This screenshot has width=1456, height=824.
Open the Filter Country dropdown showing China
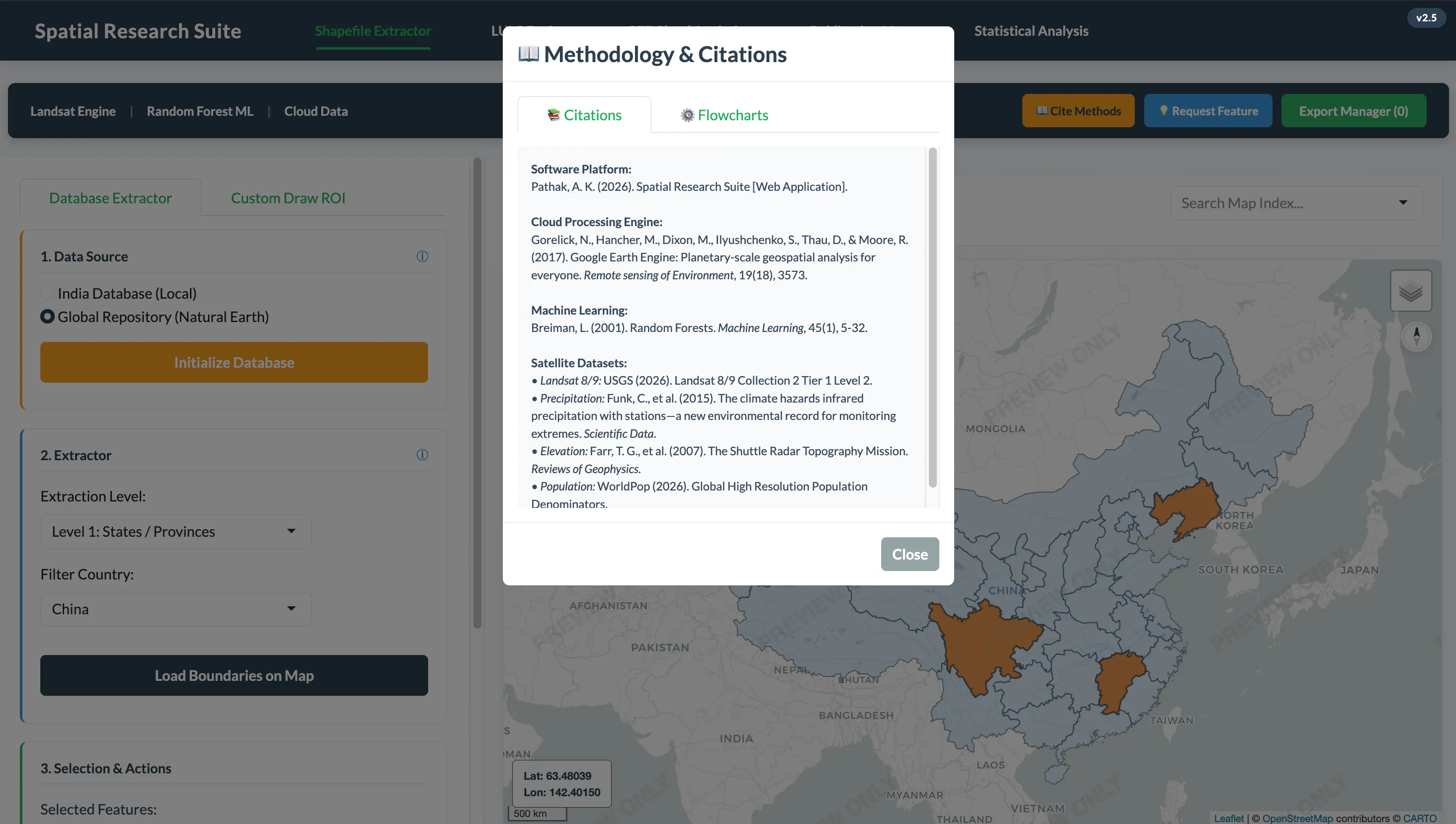click(176, 609)
